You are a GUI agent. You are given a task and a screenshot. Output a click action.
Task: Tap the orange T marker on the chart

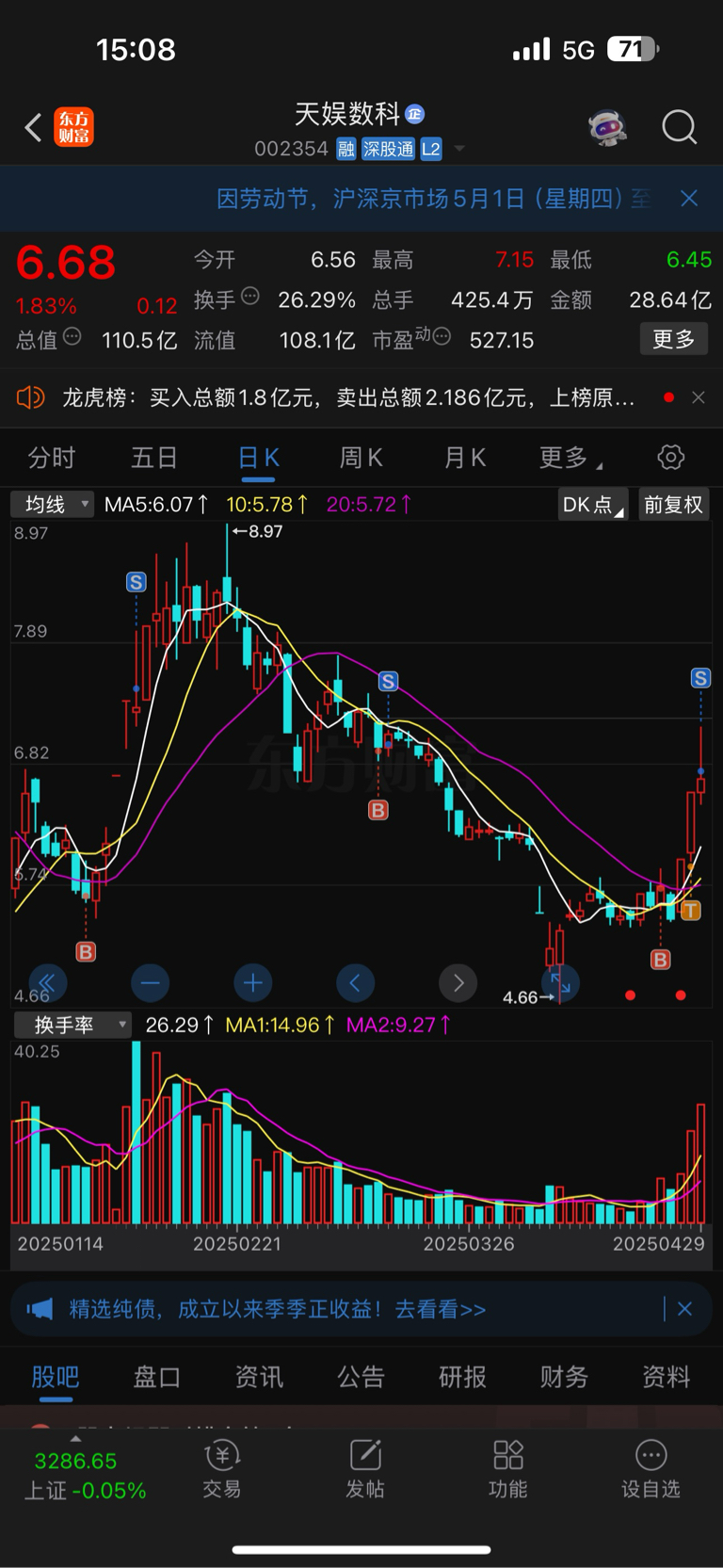pos(691,910)
